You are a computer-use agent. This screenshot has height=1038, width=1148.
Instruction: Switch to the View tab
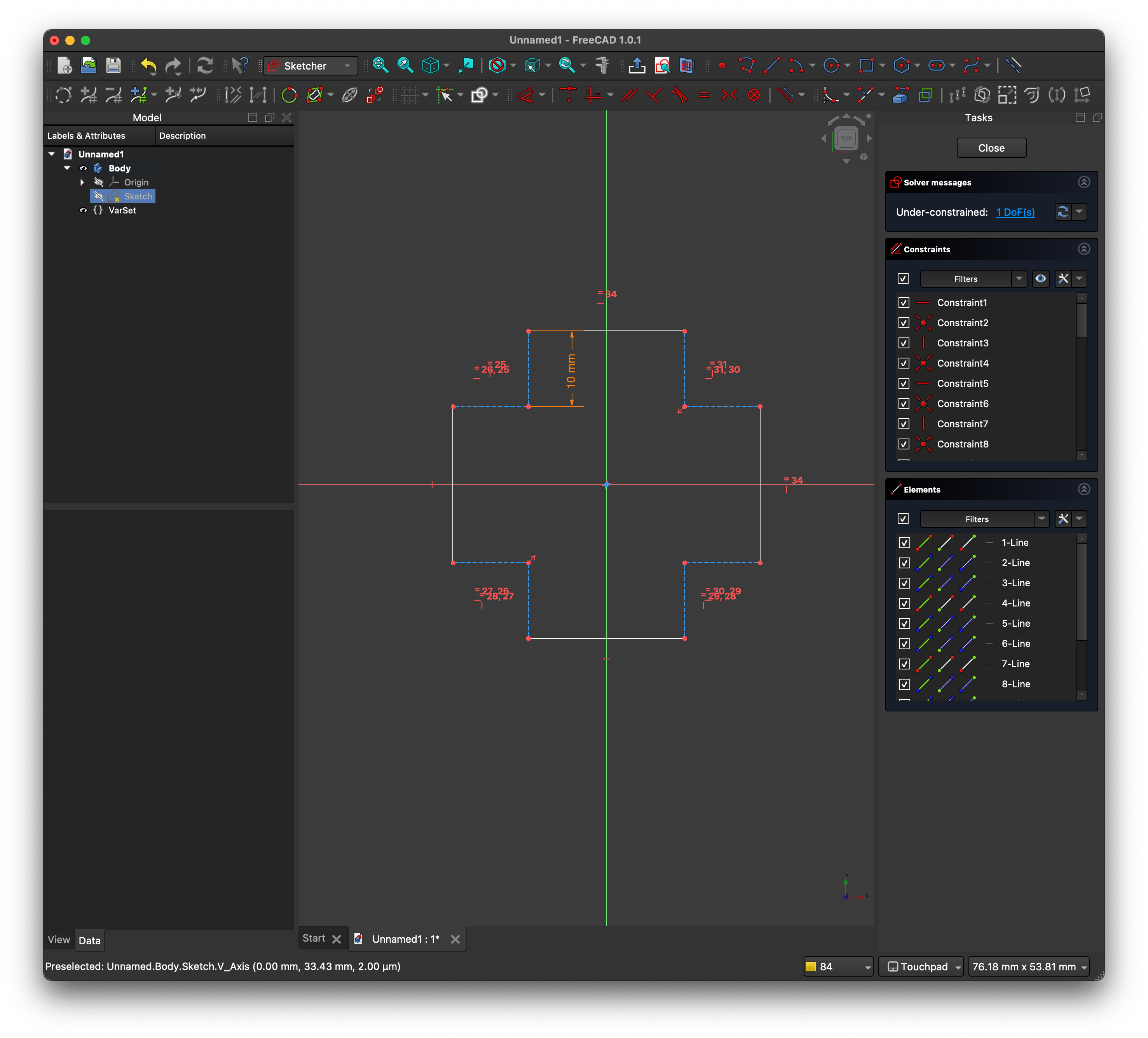point(59,940)
